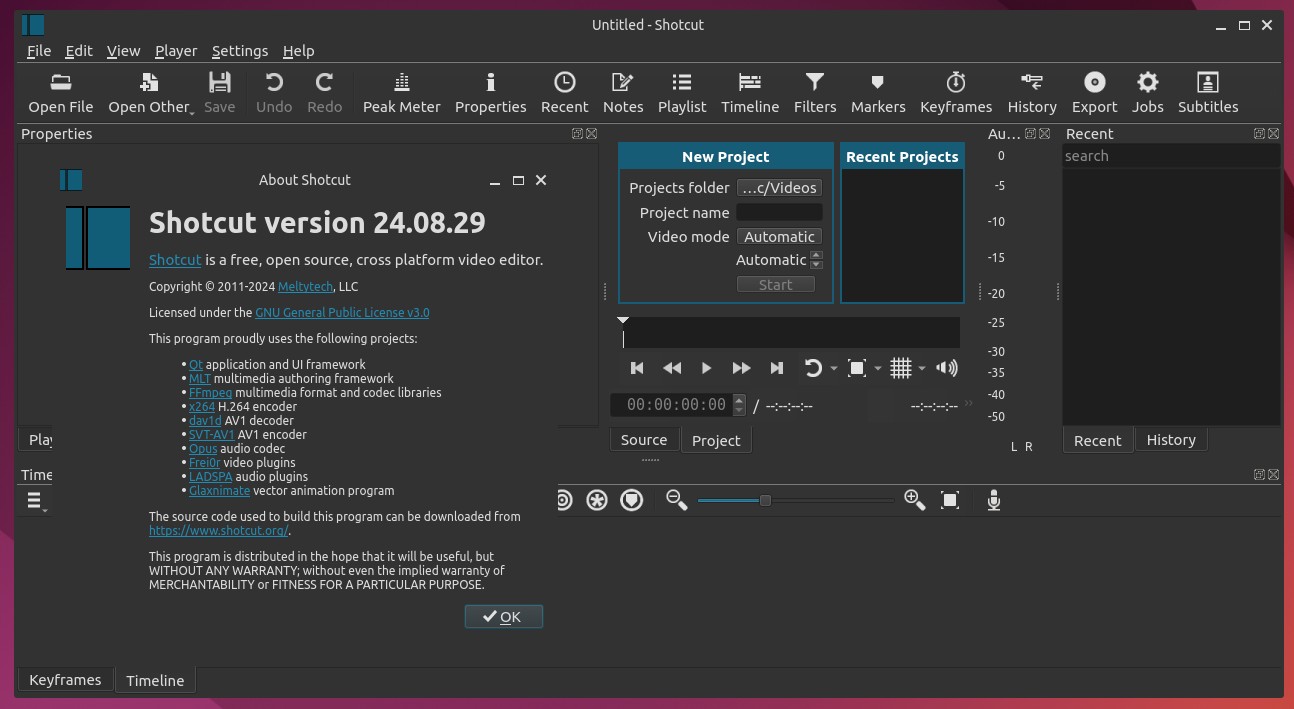The width and height of the screenshot is (1294, 709).
Task: Click the rewind button in the player
Action: [672, 368]
